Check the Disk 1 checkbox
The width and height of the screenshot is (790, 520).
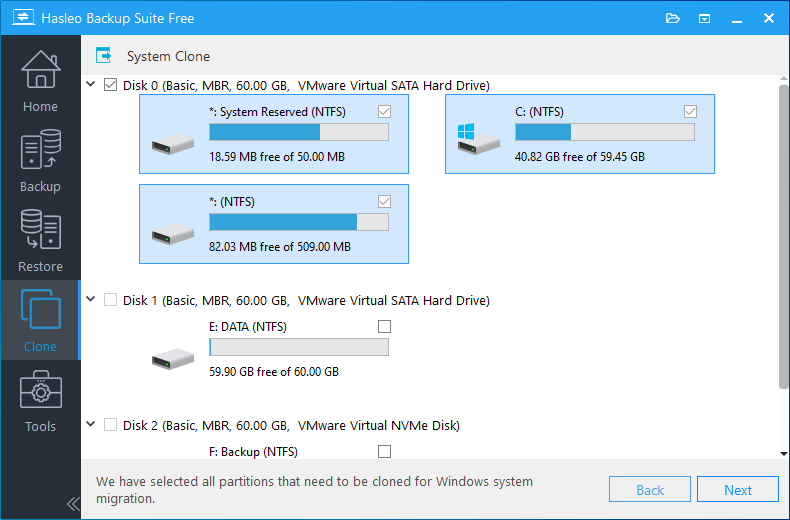tap(110, 300)
